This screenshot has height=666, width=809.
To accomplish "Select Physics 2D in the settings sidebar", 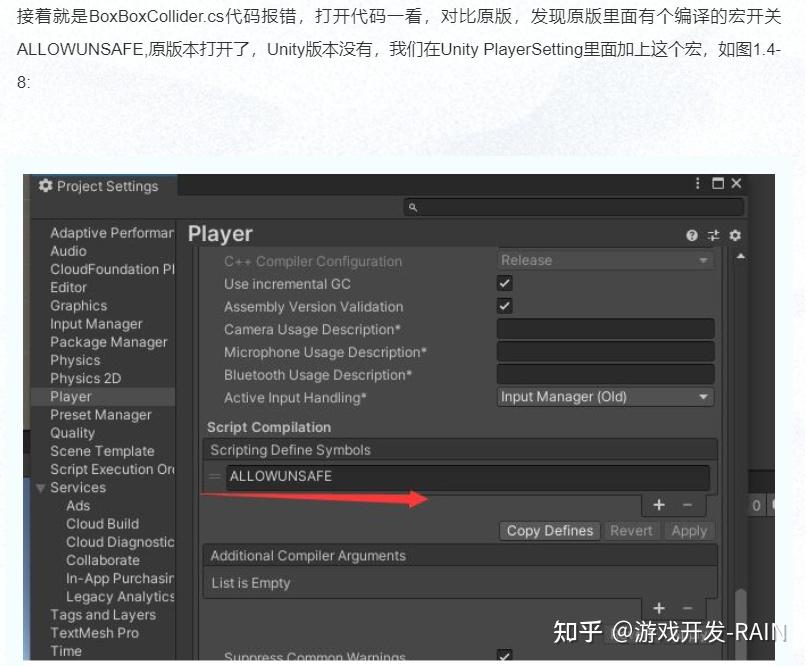I will [x=80, y=378].
